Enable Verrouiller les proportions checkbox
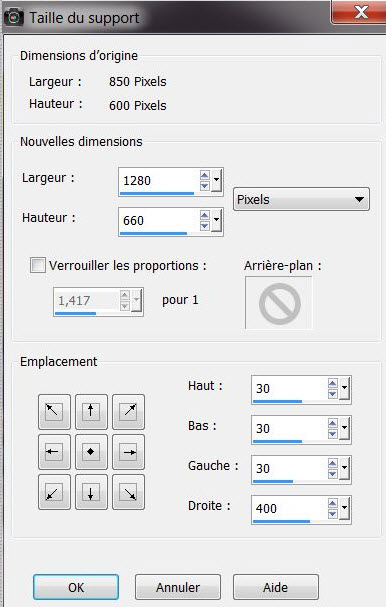 38,265
